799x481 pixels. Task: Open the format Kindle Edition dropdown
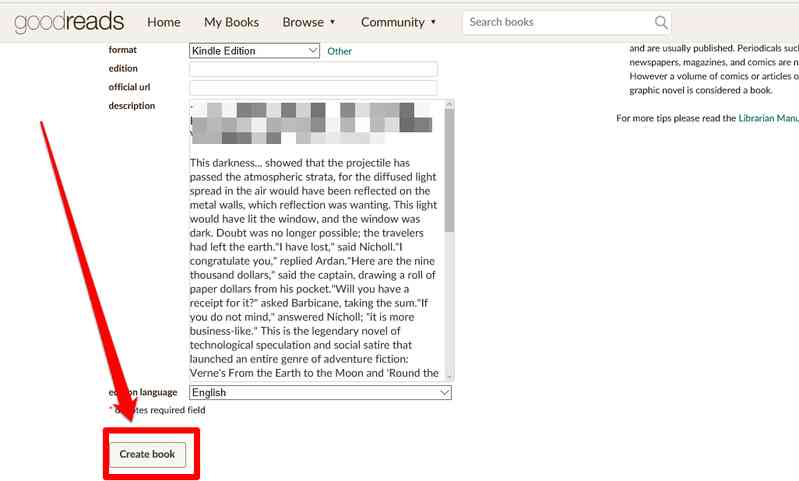pyautogui.click(x=254, y=50)
